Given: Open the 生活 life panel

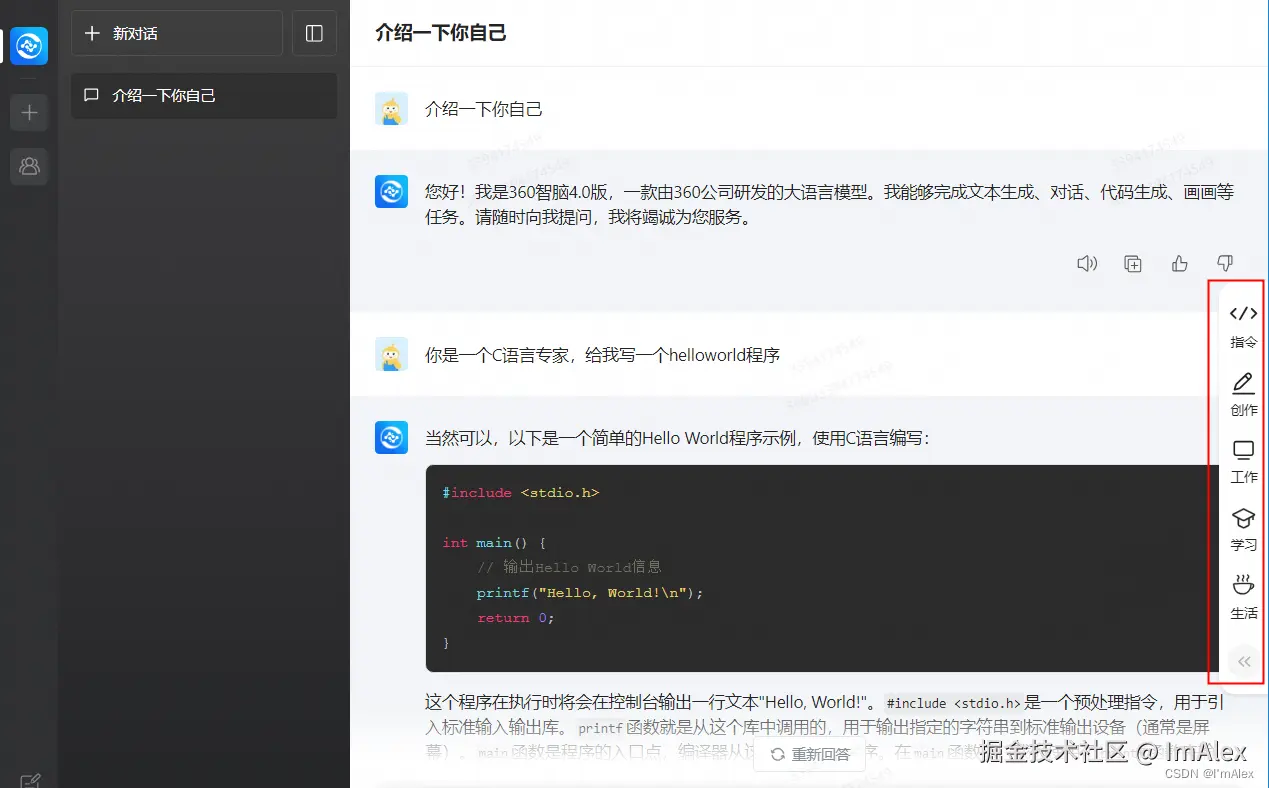Looking at the screenshot, I should click(1242, 596).
